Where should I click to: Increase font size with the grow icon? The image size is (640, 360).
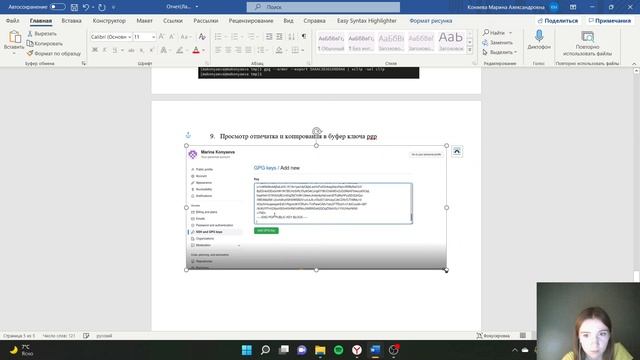(x=162, y=37)
